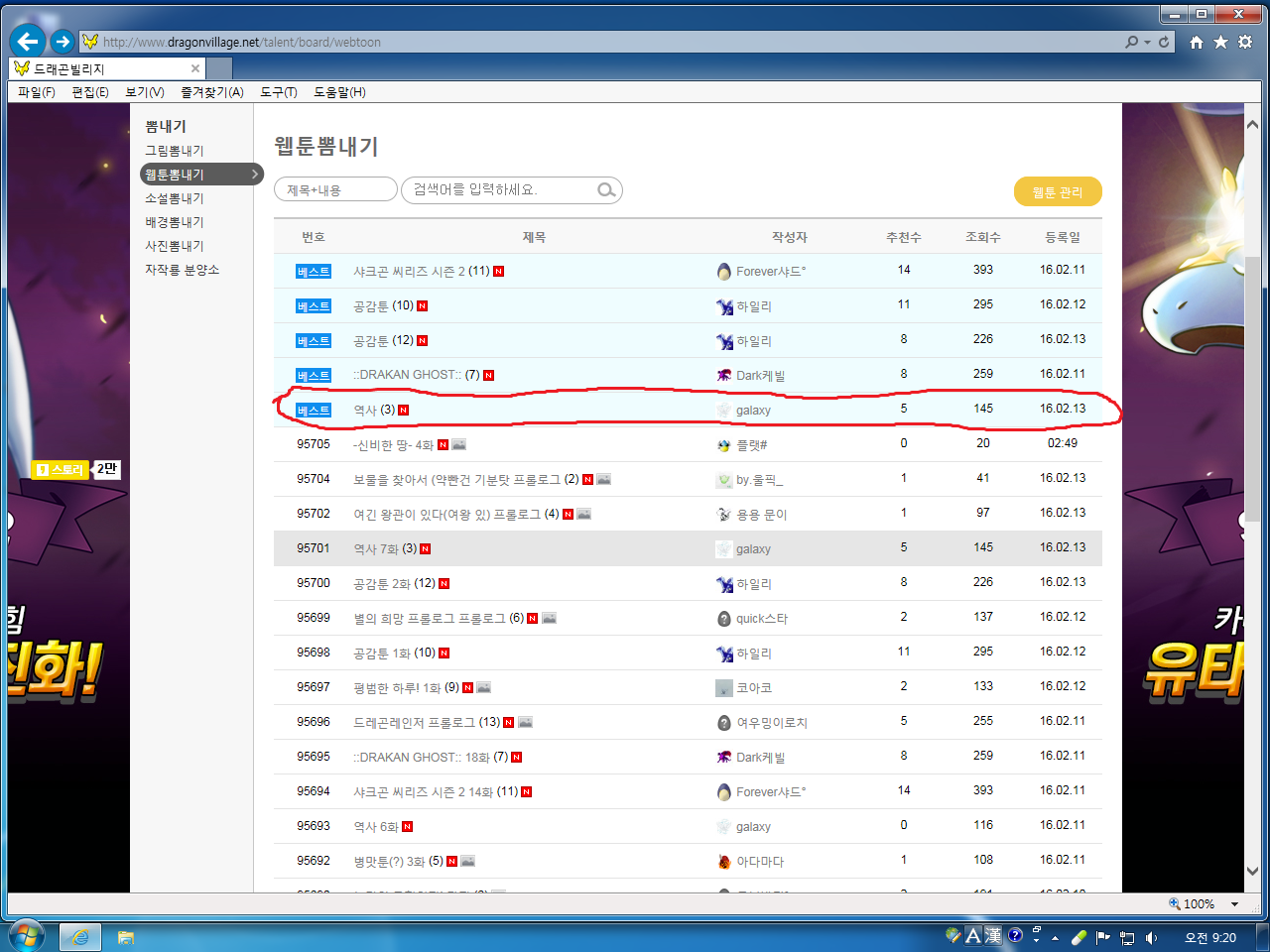
Task: Close the 드래곤빌리지 browser tab
Action: (x=195, y=68)
